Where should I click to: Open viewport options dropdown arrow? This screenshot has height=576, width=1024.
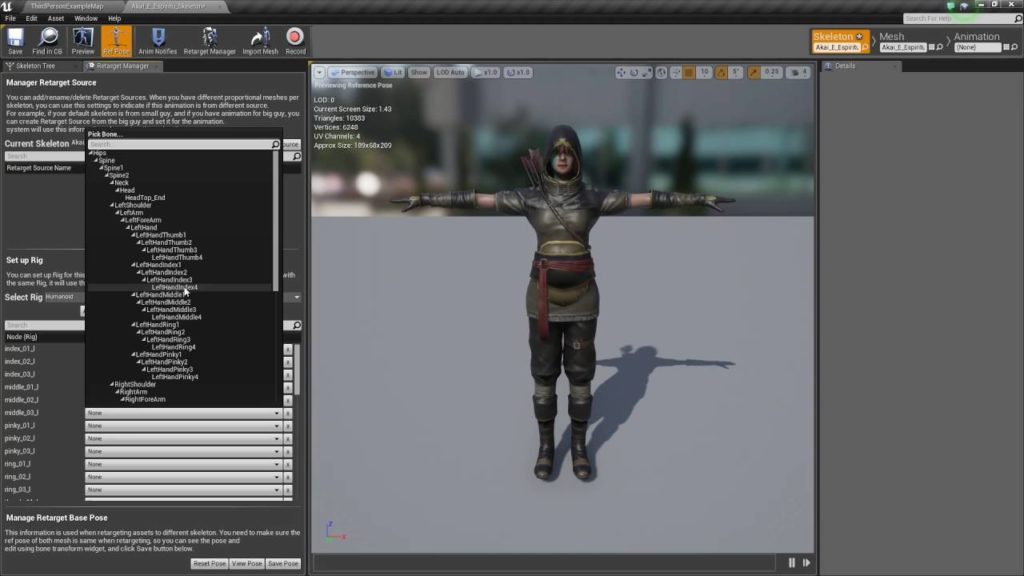pyautogui.click(x=319, y=72)
